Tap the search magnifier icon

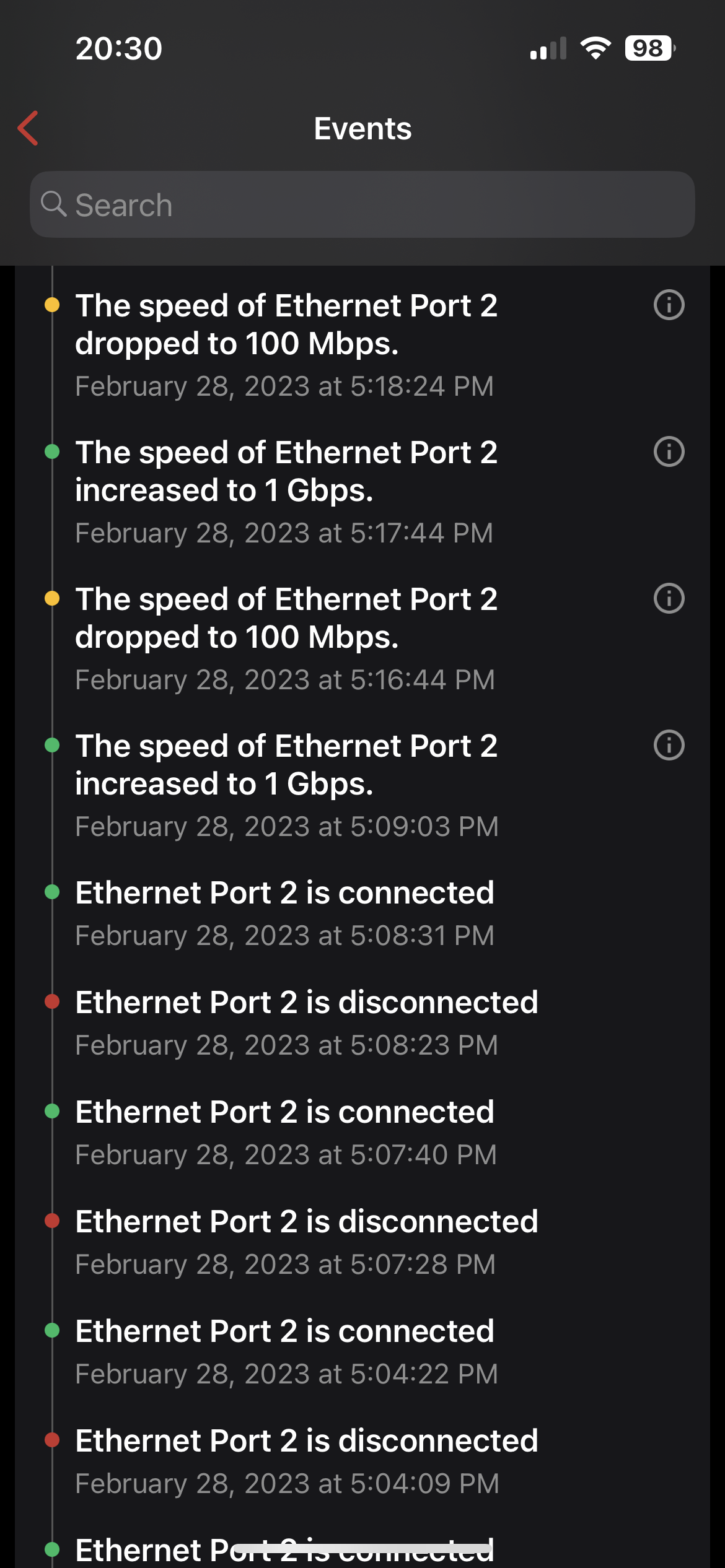[54, 204]
